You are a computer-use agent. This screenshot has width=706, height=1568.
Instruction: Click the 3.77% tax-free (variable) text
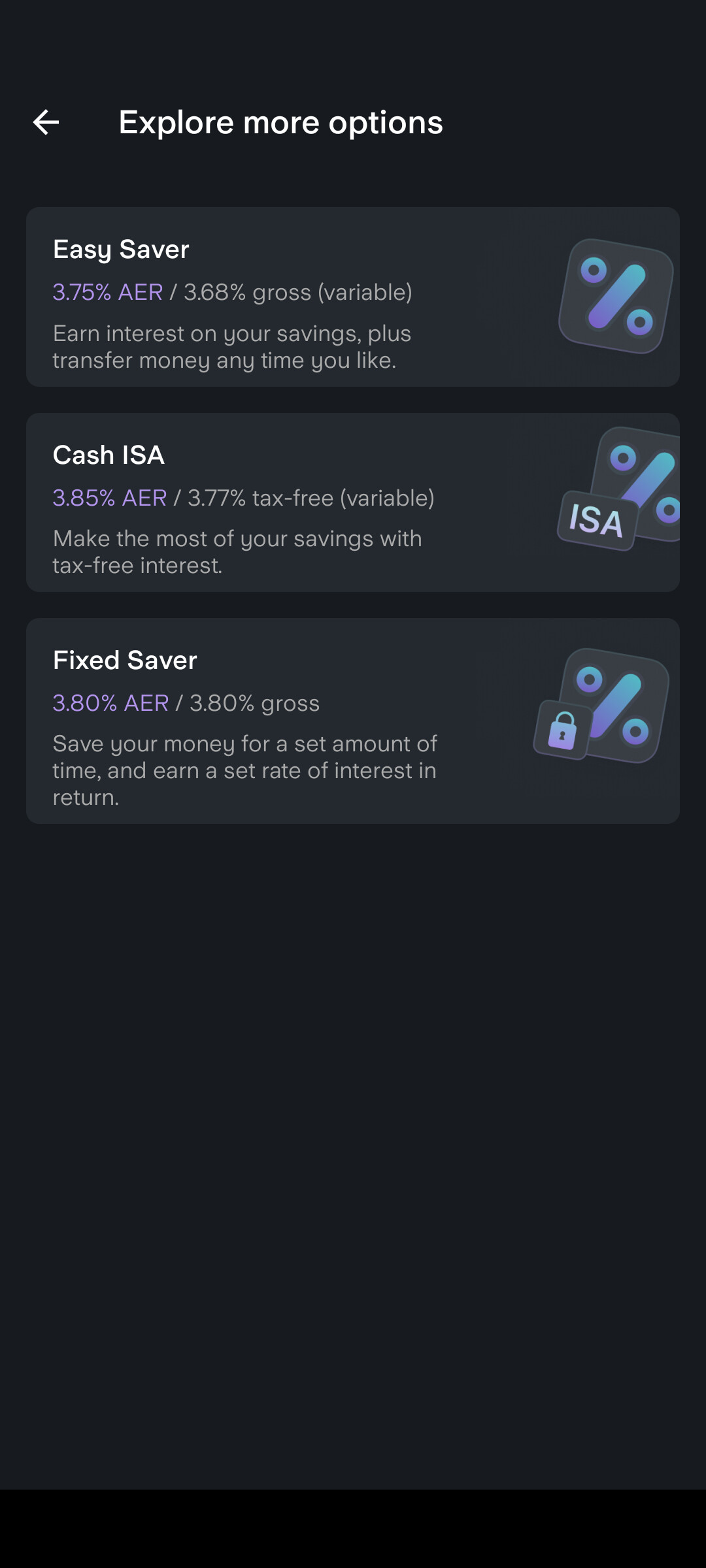311,498
